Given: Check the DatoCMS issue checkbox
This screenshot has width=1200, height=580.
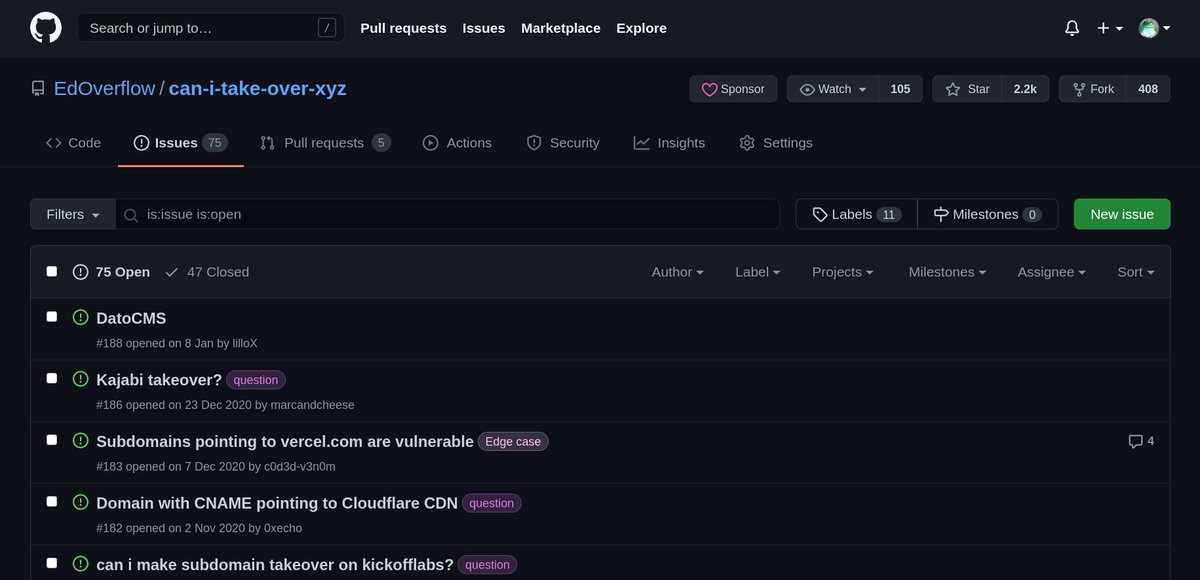Looking at the screenshot, I should click(x=52, y=316).
